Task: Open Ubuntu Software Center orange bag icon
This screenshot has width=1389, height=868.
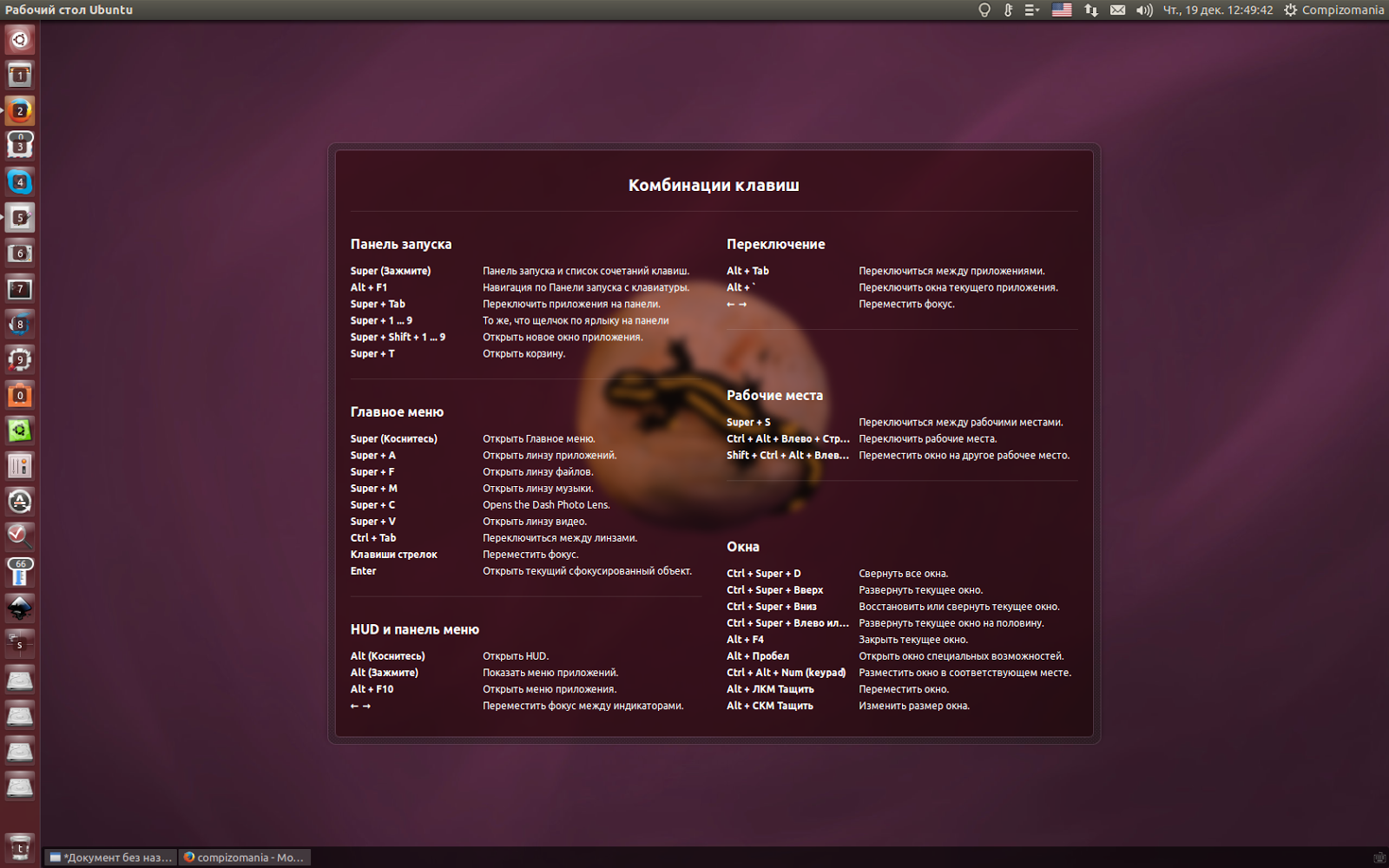Action: click(20, 396)
